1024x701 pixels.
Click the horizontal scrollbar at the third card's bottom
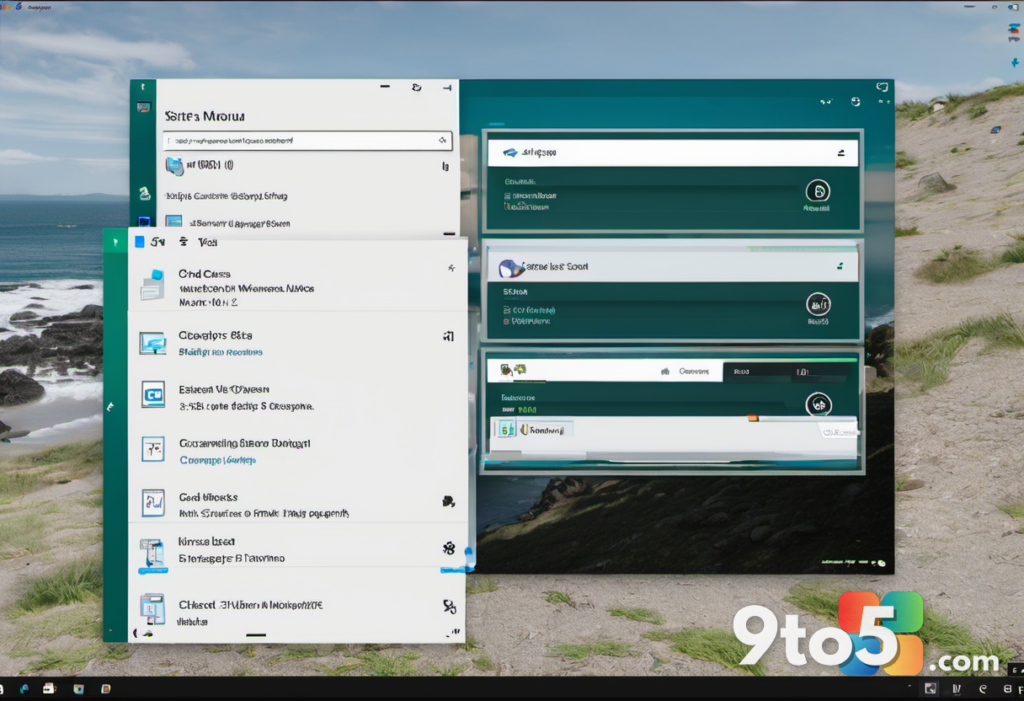coord(673,456)
